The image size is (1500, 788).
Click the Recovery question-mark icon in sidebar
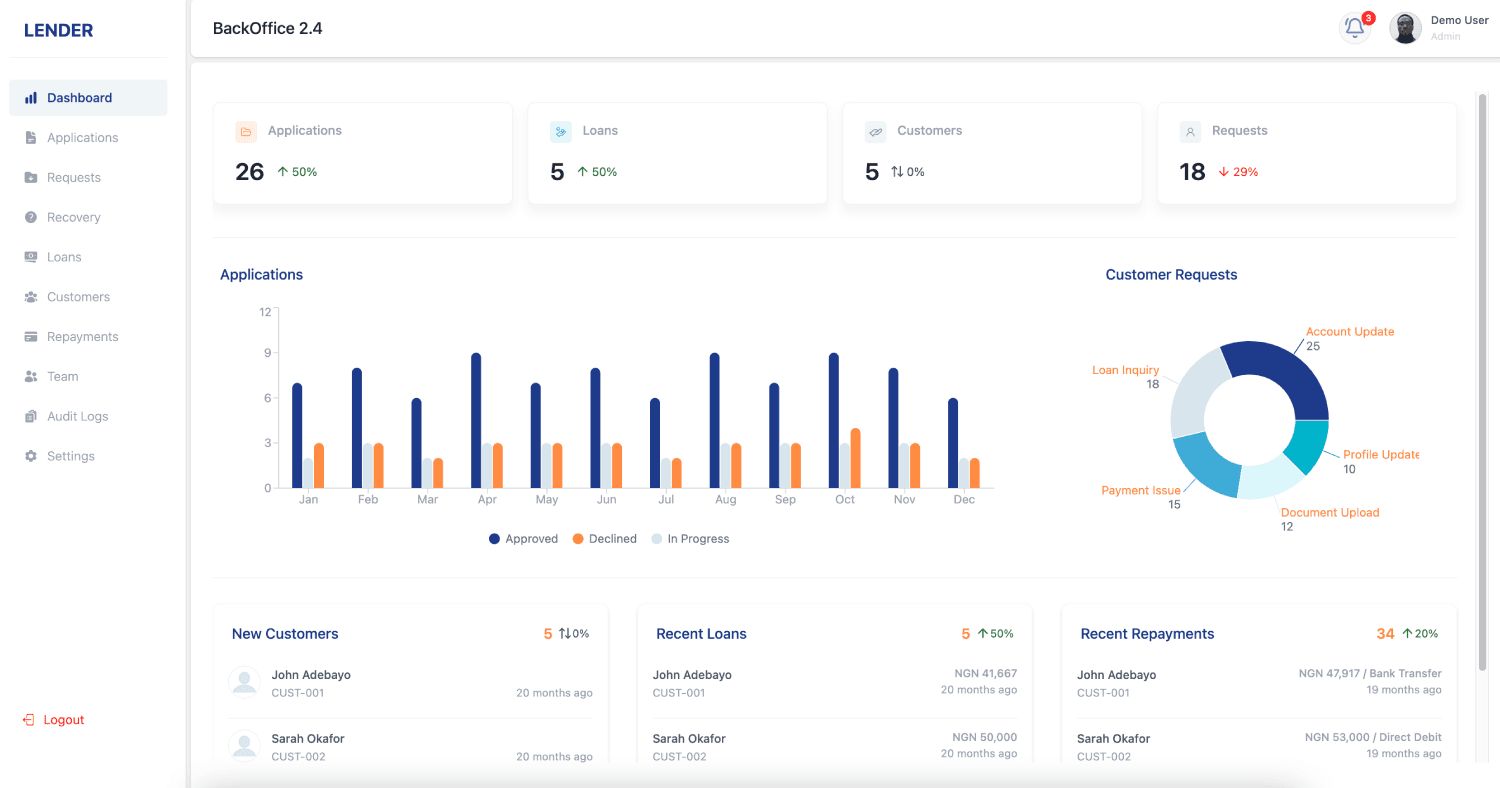(31, 217)
